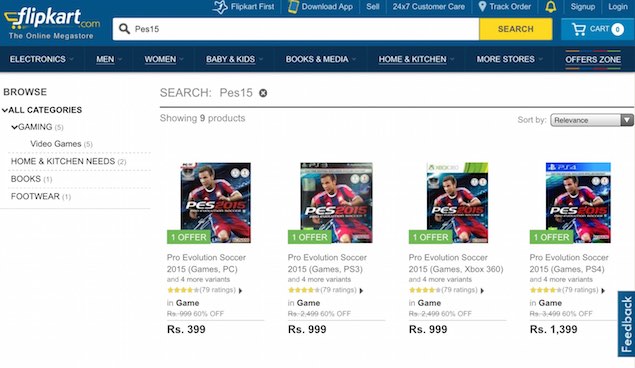
Task: Open the notifications bell icon
Action: (x=550, y=6)
